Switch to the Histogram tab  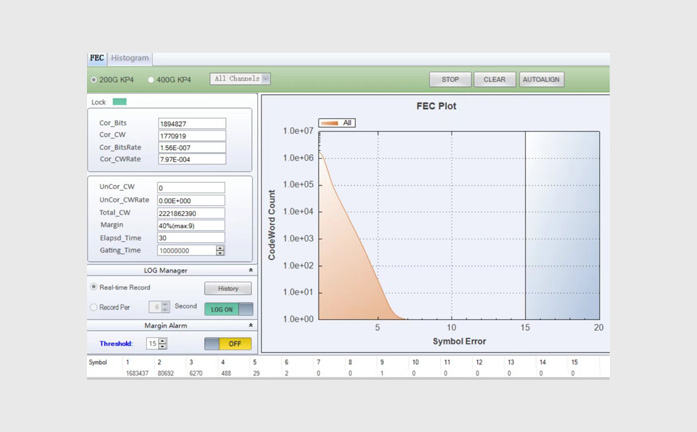click(130, 58)
